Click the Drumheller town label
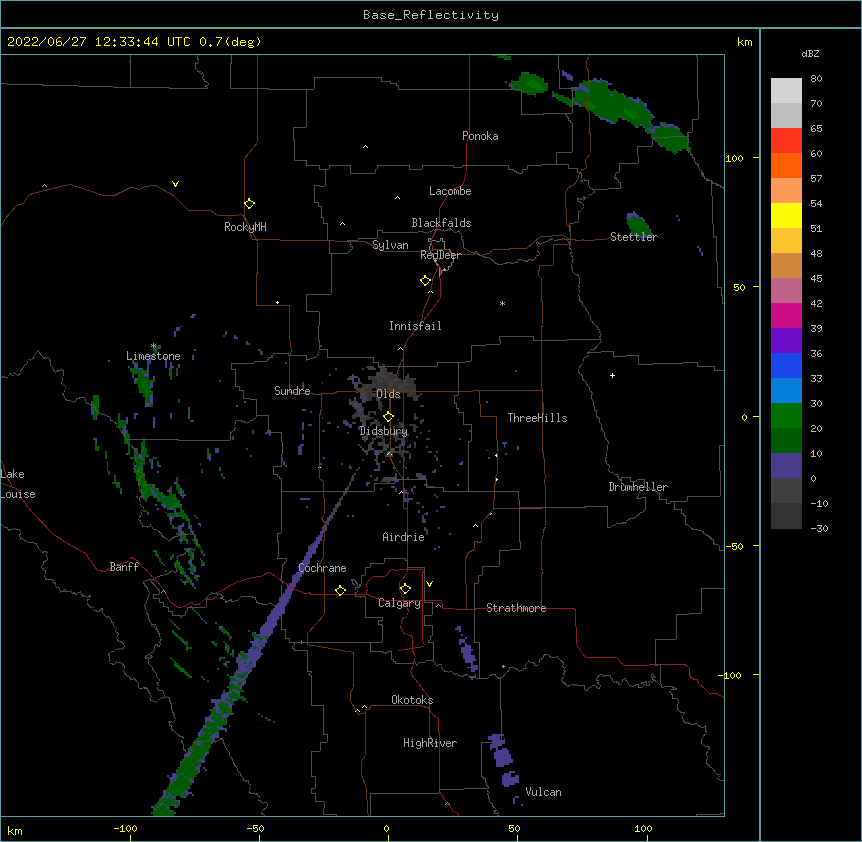The width and height of the screenshot is (862, 842). point(638,487)
